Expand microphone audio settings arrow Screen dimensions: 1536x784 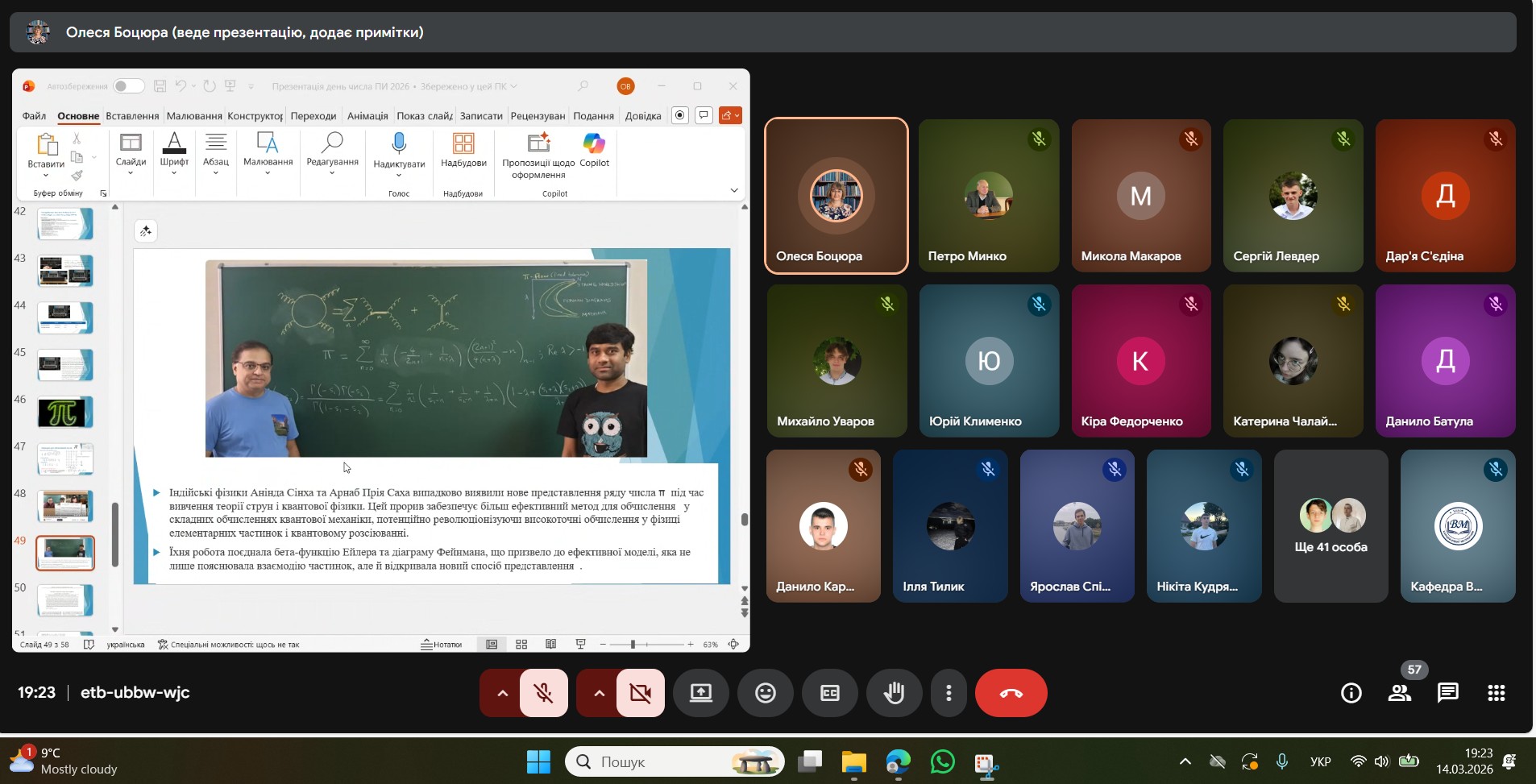tap(502, 693)
